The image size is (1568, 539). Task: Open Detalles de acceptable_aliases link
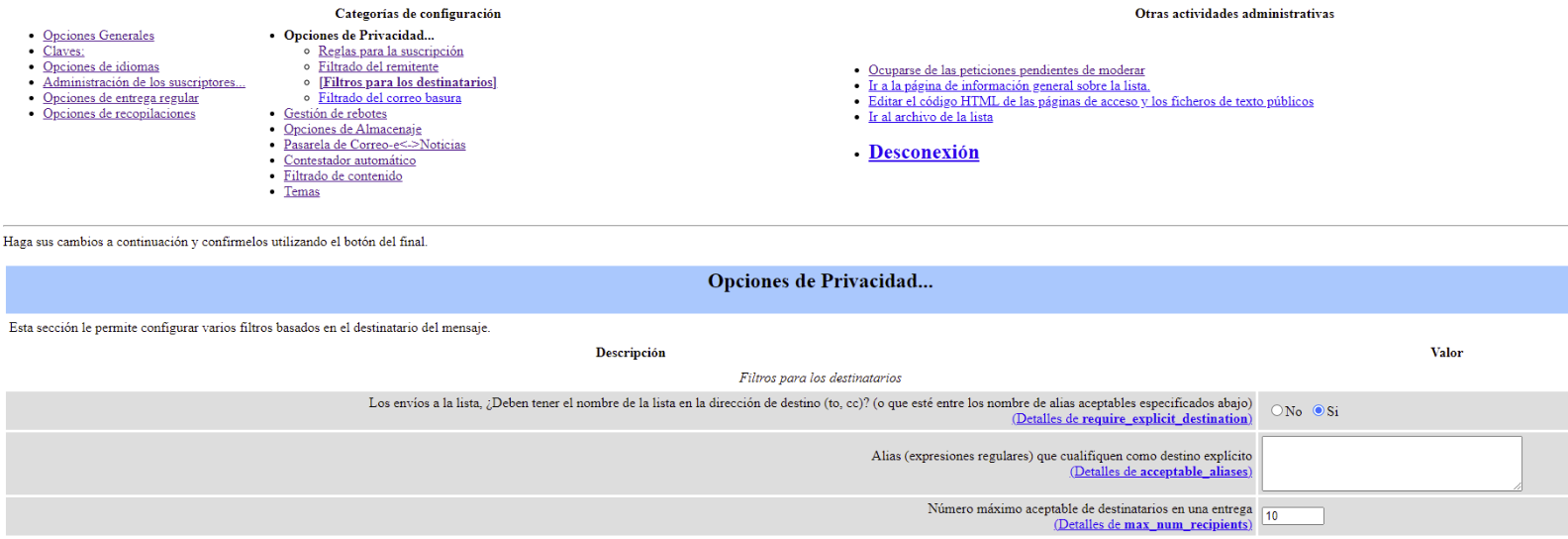pos(1161,472)
